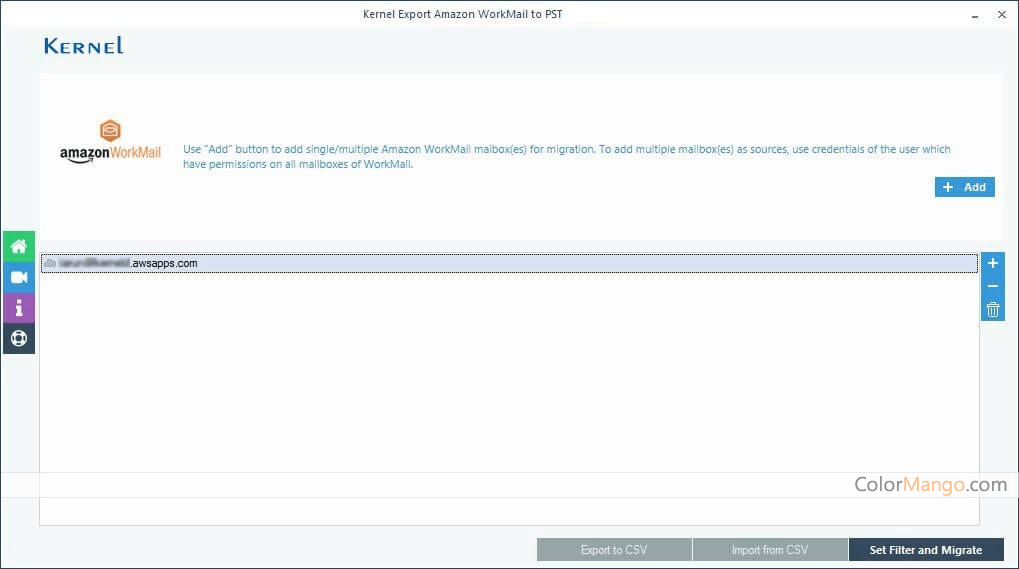The height and width of the screenshot is (569, 1019).
Task: Click Set Filter and Migrate
Action: (926, 550)
